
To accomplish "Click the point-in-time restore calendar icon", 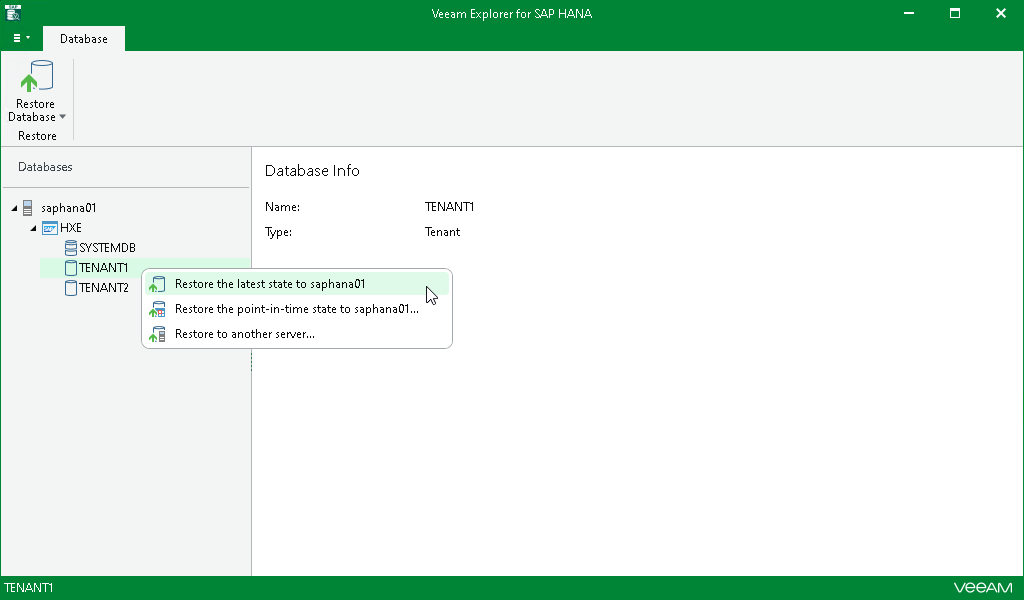I will tap(157, 309).
